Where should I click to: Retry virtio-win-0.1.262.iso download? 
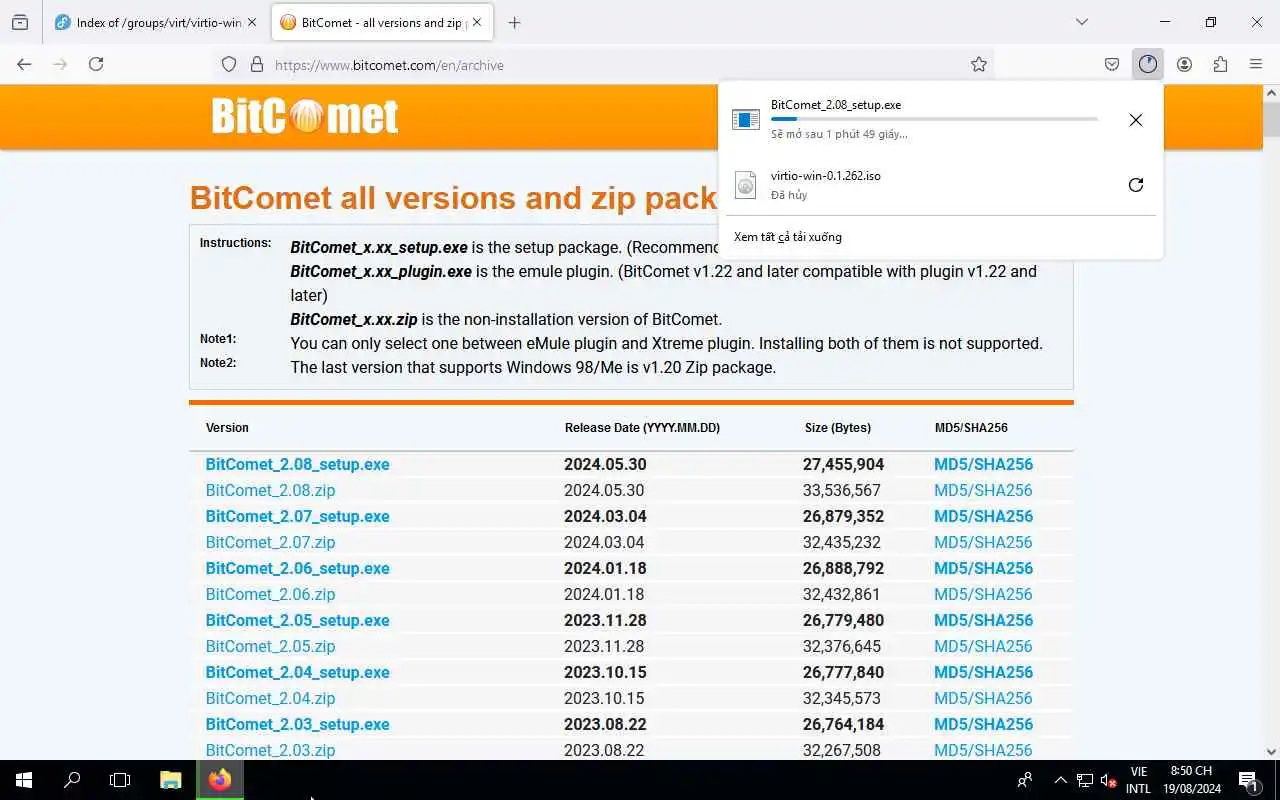1135,185
